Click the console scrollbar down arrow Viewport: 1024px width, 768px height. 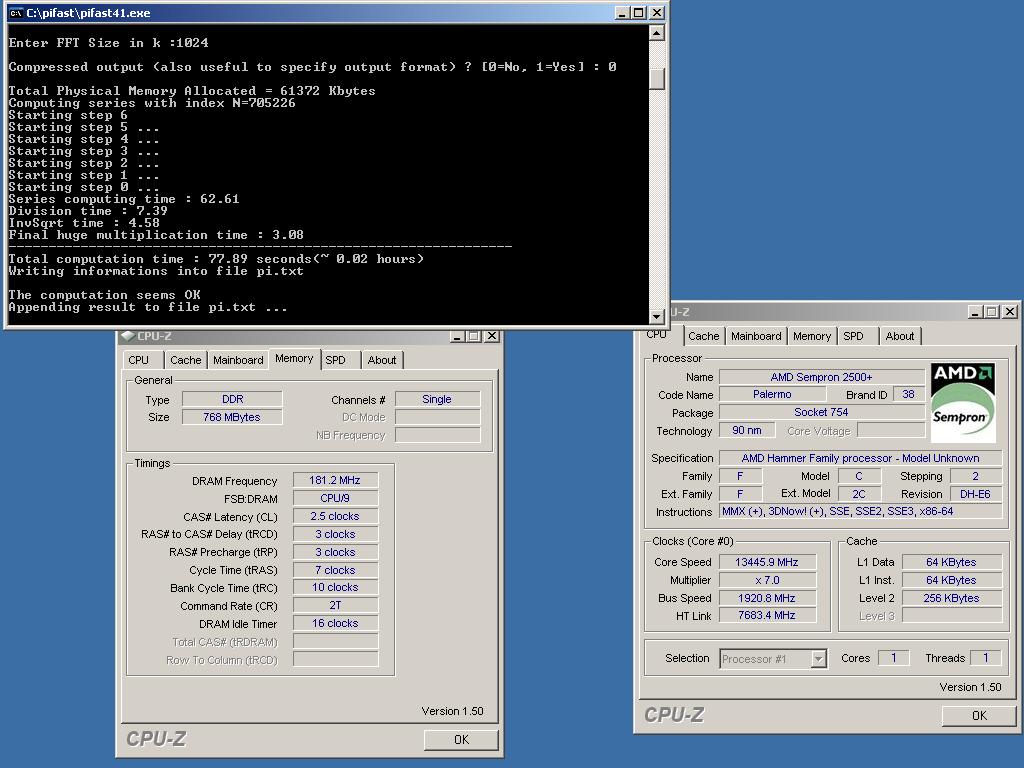(x=657, y=316)
